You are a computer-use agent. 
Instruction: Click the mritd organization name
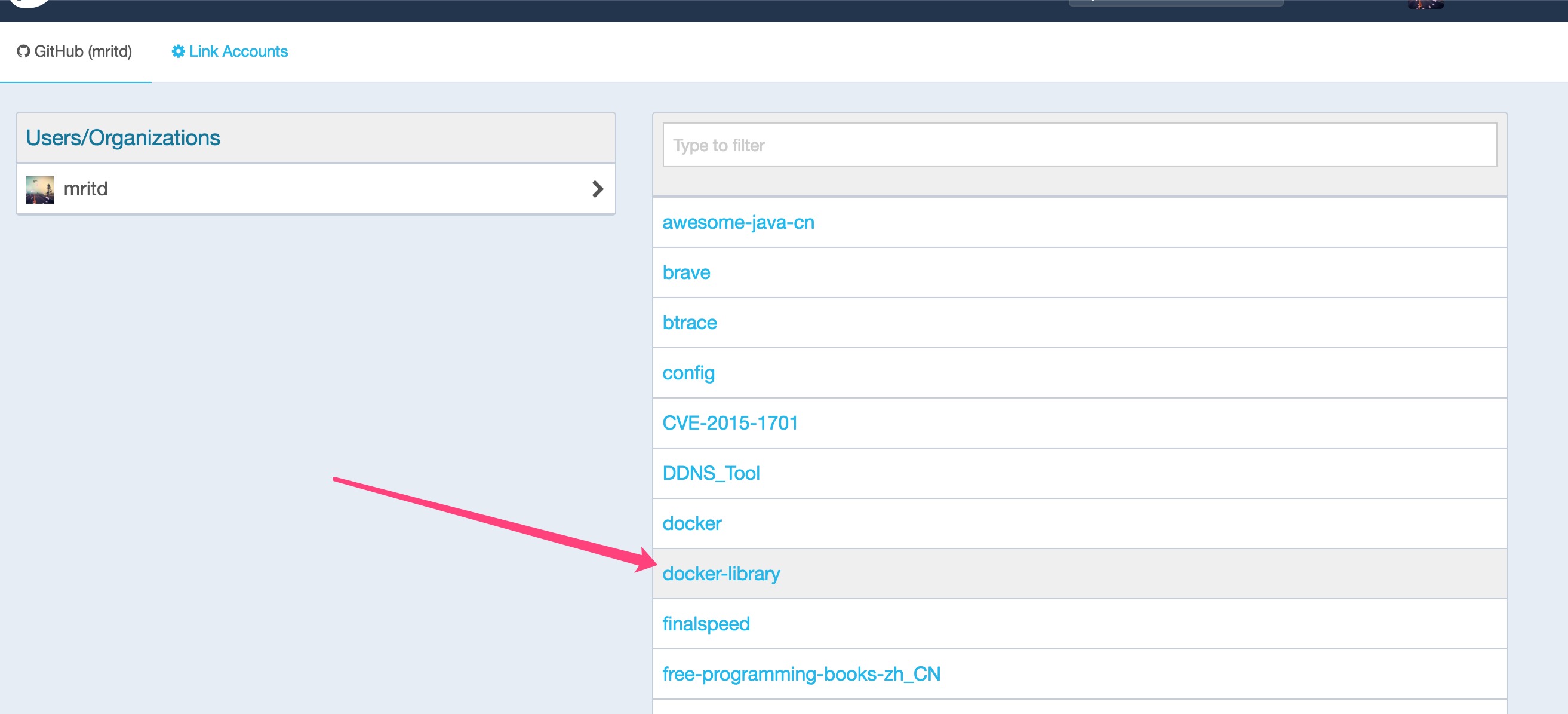tap(86, 189)
